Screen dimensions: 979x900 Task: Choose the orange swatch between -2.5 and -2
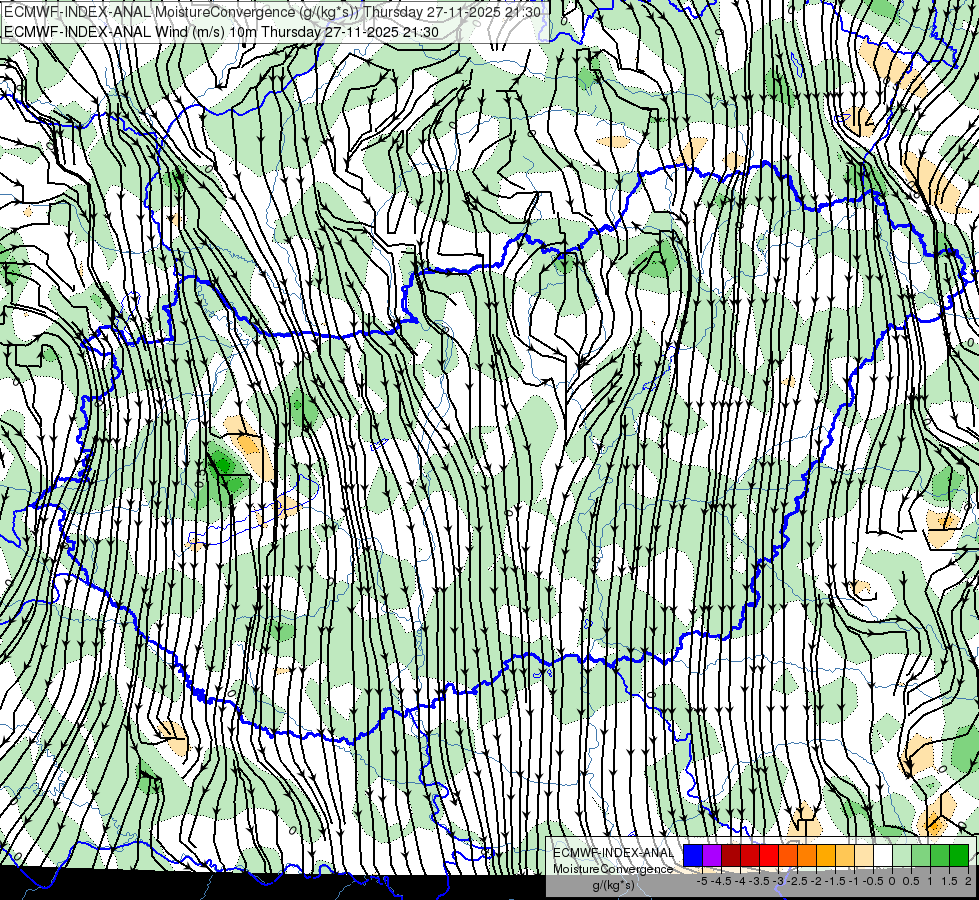point(807,855)
